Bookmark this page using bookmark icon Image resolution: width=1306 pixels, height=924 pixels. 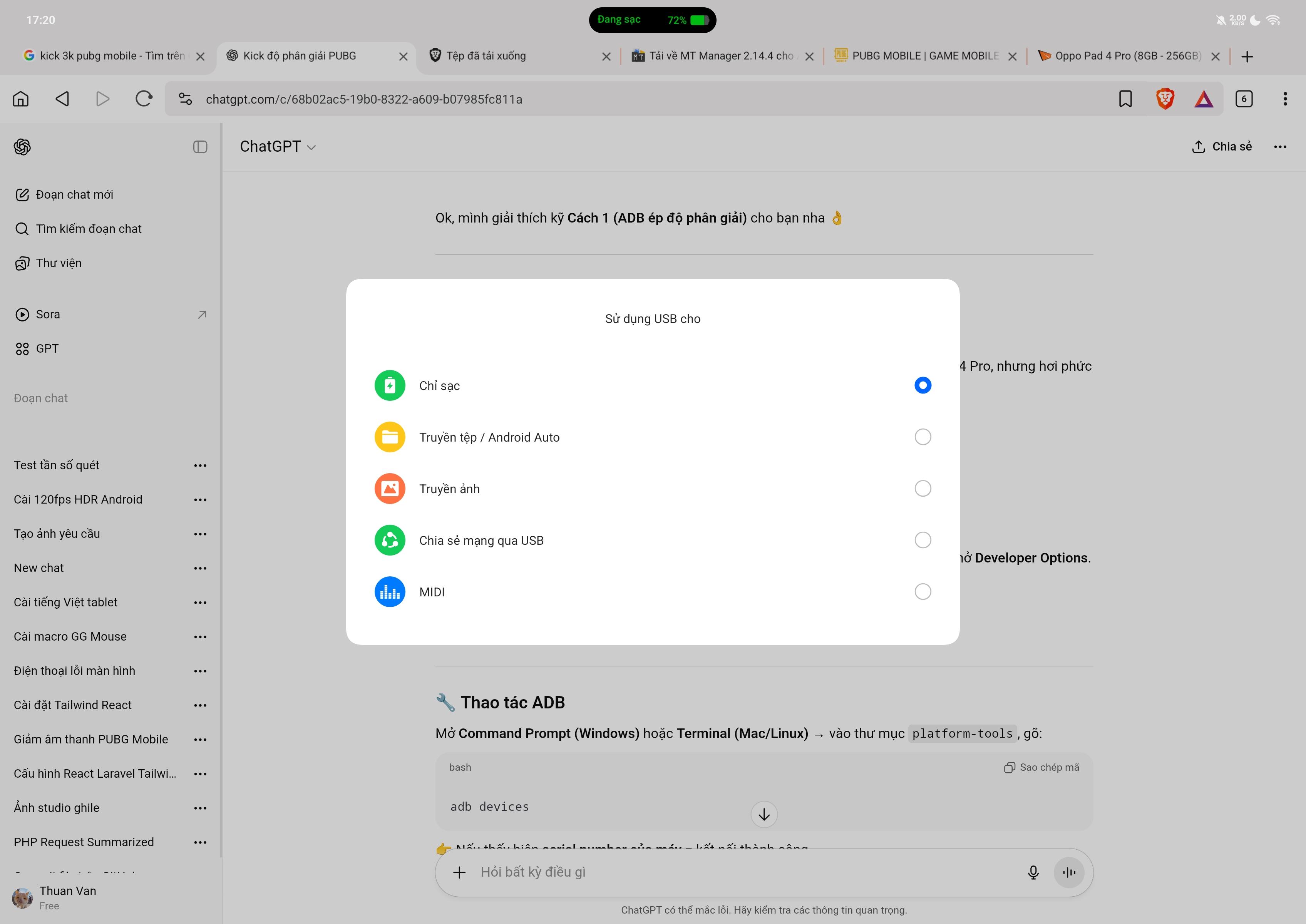tap(1125, 99)
